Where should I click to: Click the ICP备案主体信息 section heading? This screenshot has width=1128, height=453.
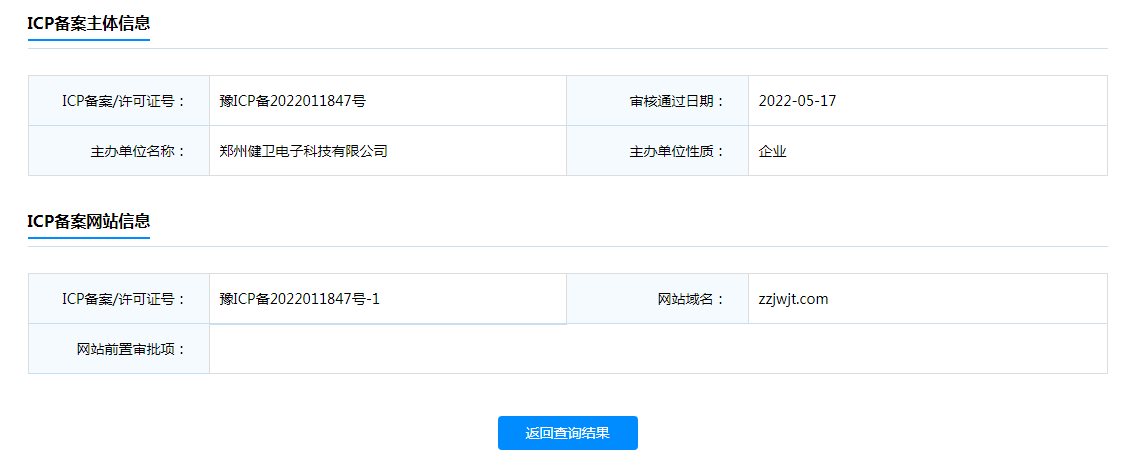pyautogui.click(x=88, y=23)
